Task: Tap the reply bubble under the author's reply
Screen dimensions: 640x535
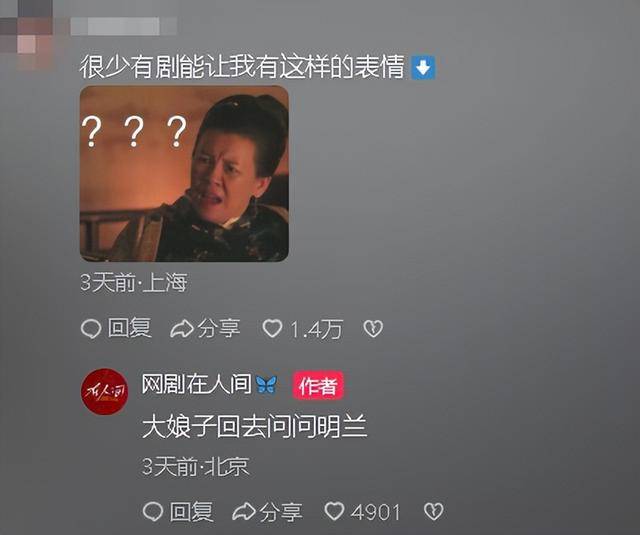Action: 153,511
